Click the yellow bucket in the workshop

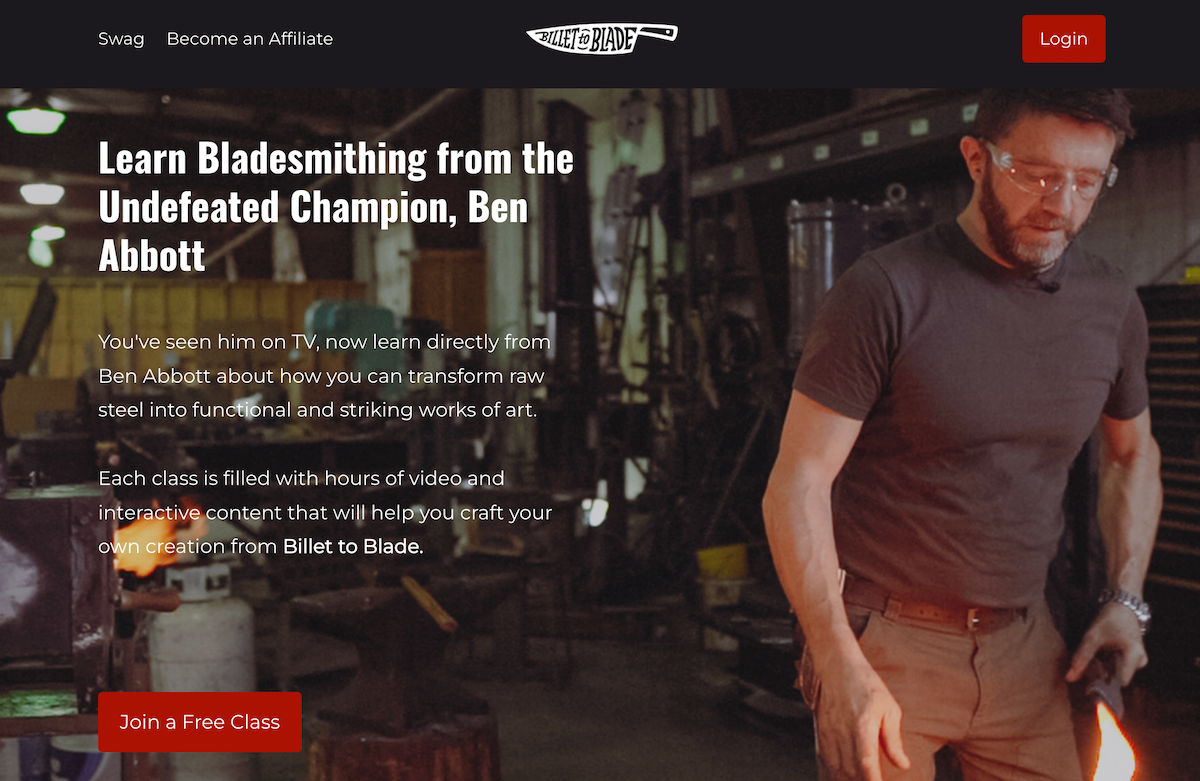[722, 561]
